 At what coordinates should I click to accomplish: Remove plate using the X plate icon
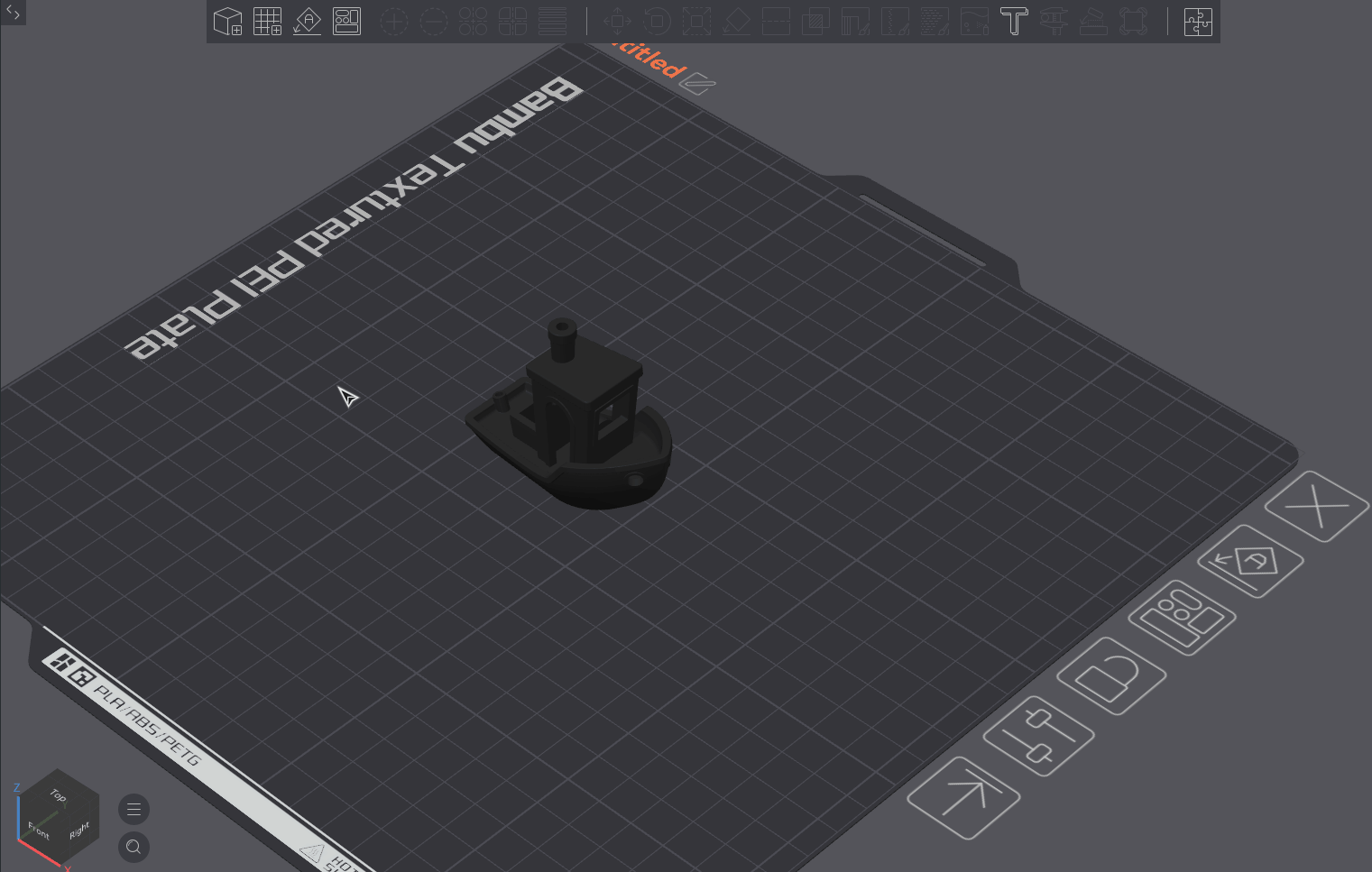[x=1317, y=506]
